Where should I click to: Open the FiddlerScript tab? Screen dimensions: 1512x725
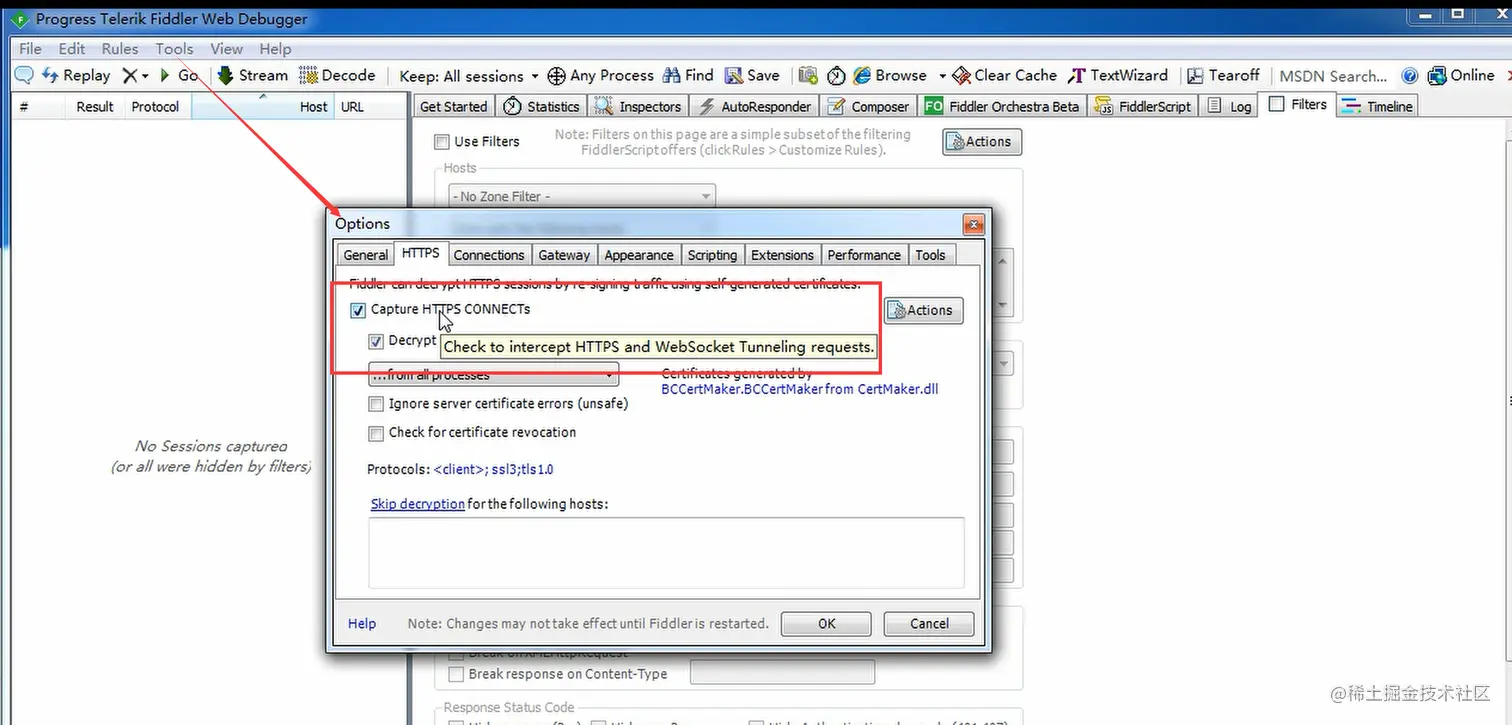pyautogui.click(x=1143, y=106)
